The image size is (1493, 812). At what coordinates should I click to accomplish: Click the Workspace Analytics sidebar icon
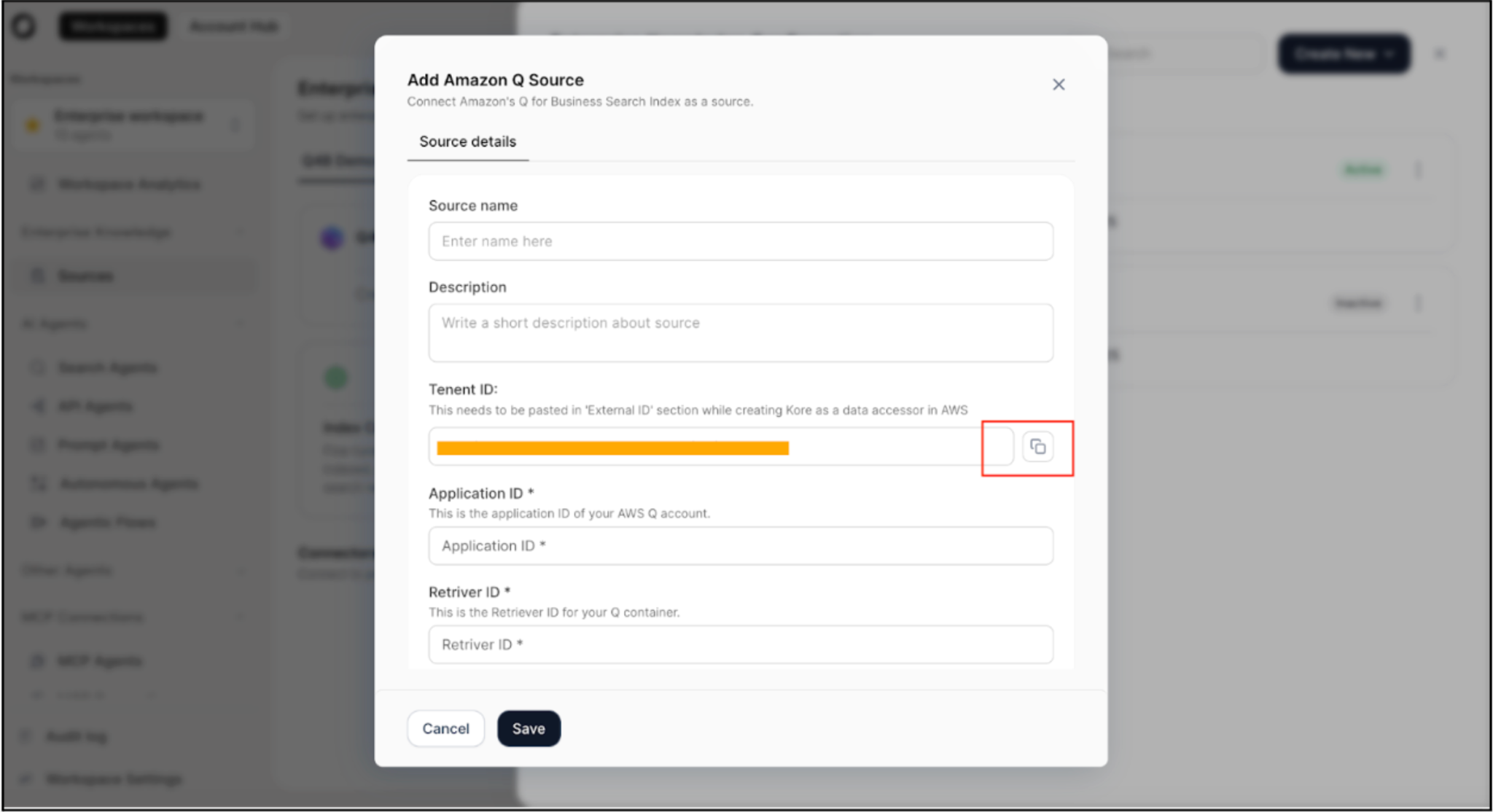click(37, 184)
